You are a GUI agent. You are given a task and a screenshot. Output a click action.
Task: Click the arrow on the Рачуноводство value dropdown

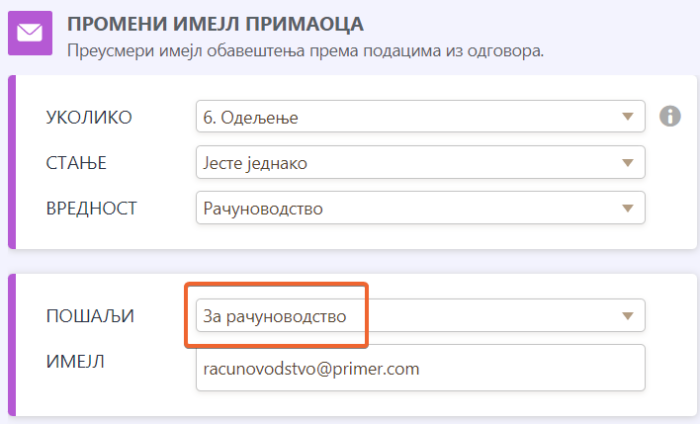(628, 208)
